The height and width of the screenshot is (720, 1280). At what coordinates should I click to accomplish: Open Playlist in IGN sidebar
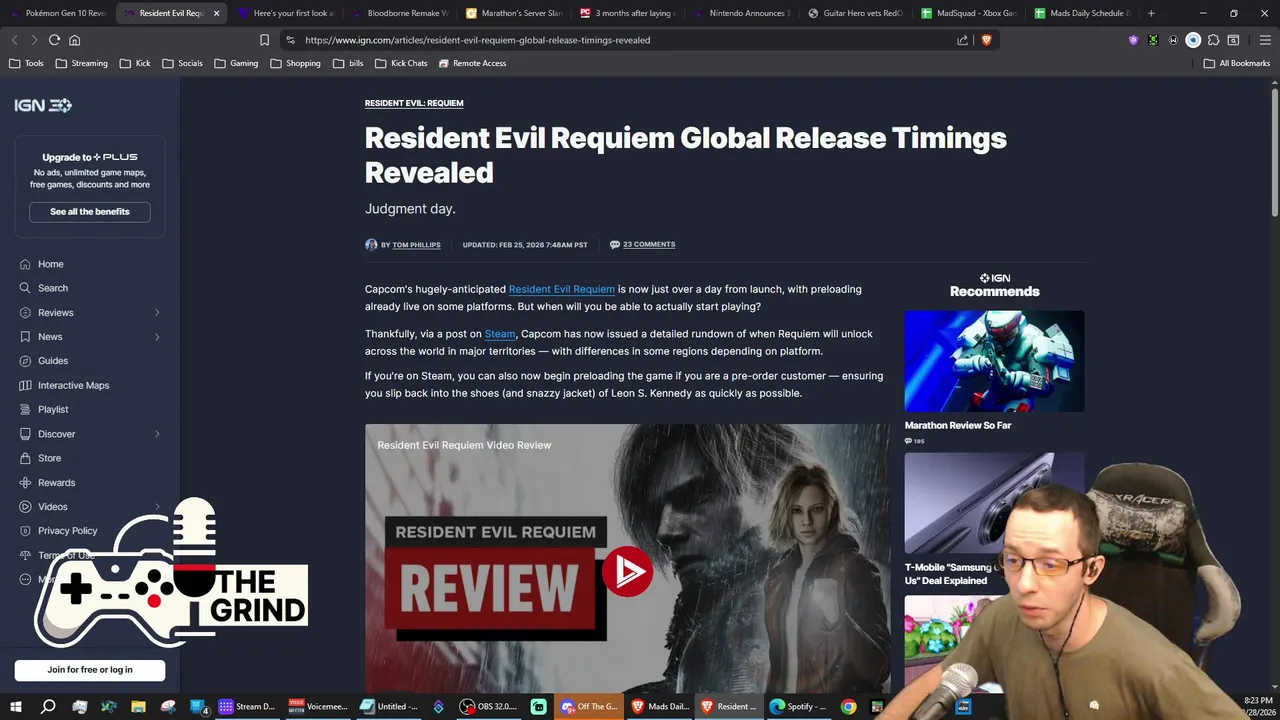pyautogui.click(x=53, y=409)
